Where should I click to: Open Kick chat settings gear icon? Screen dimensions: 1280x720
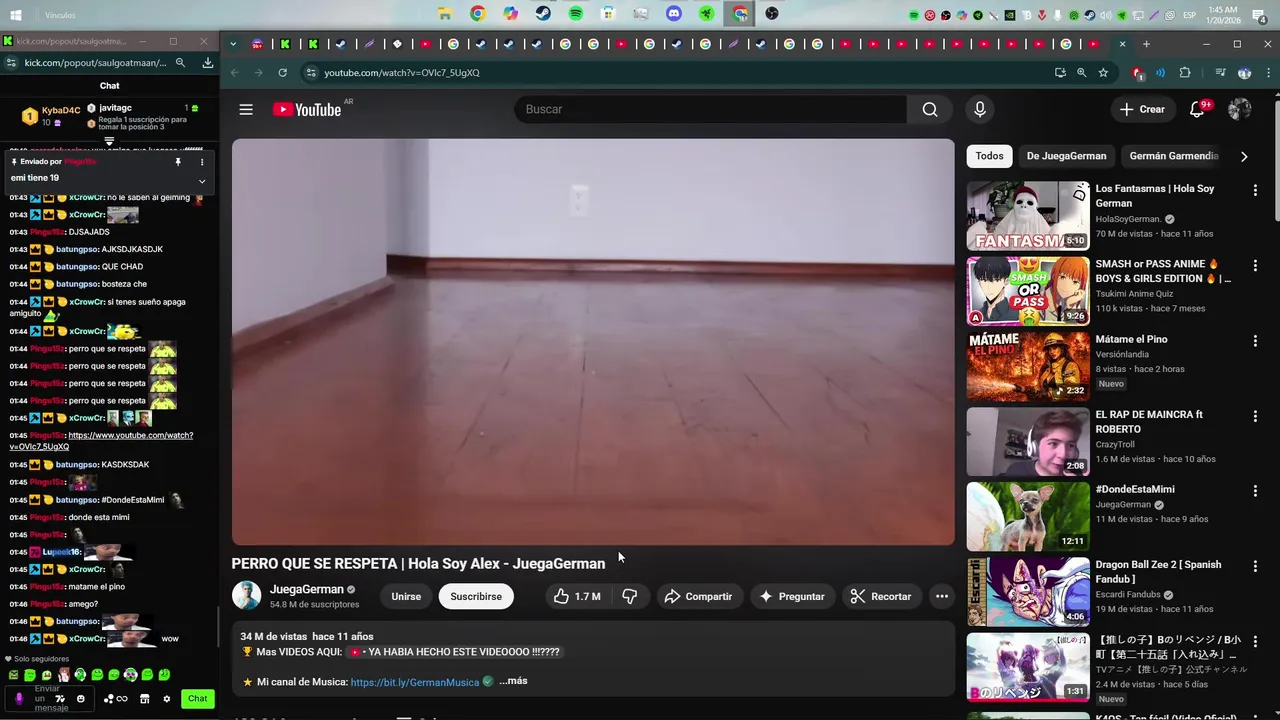(167, 699)
